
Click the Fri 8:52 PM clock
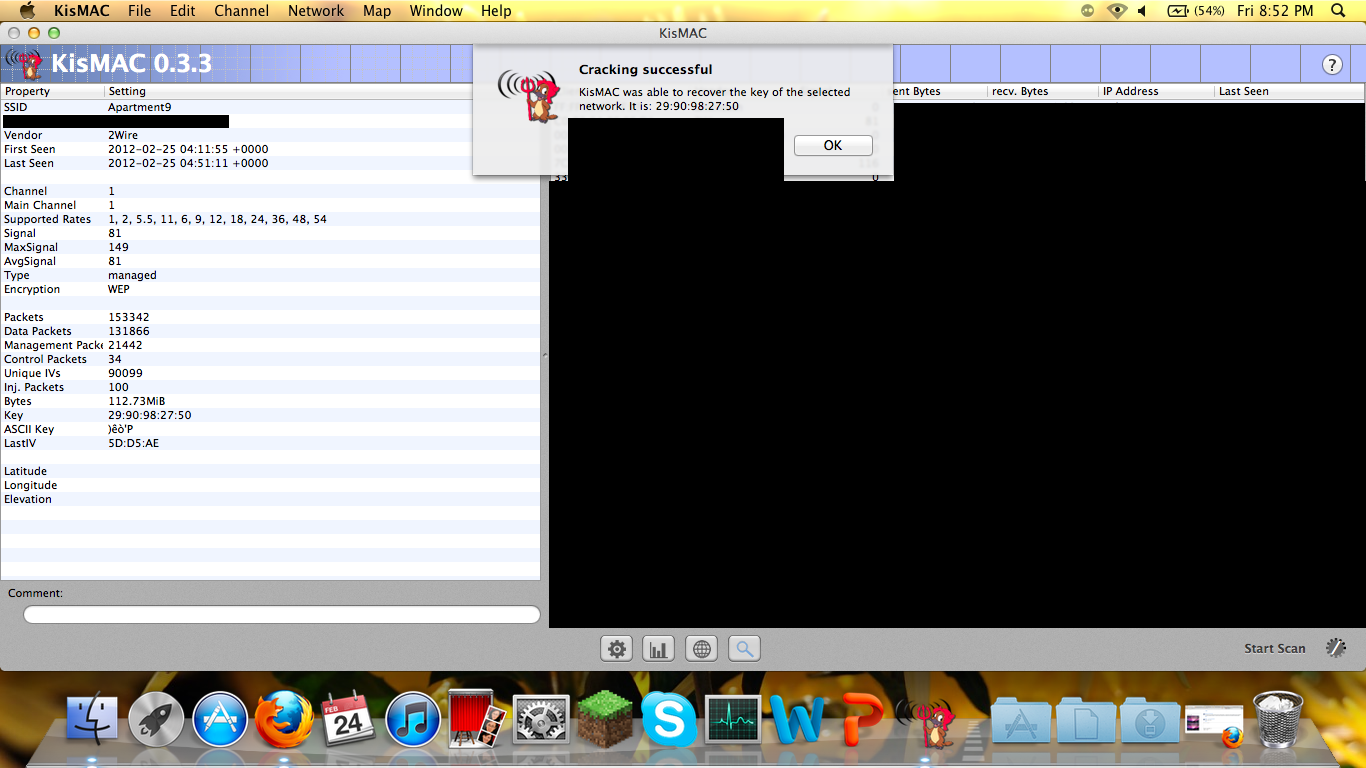click(x=1275, y=11)
